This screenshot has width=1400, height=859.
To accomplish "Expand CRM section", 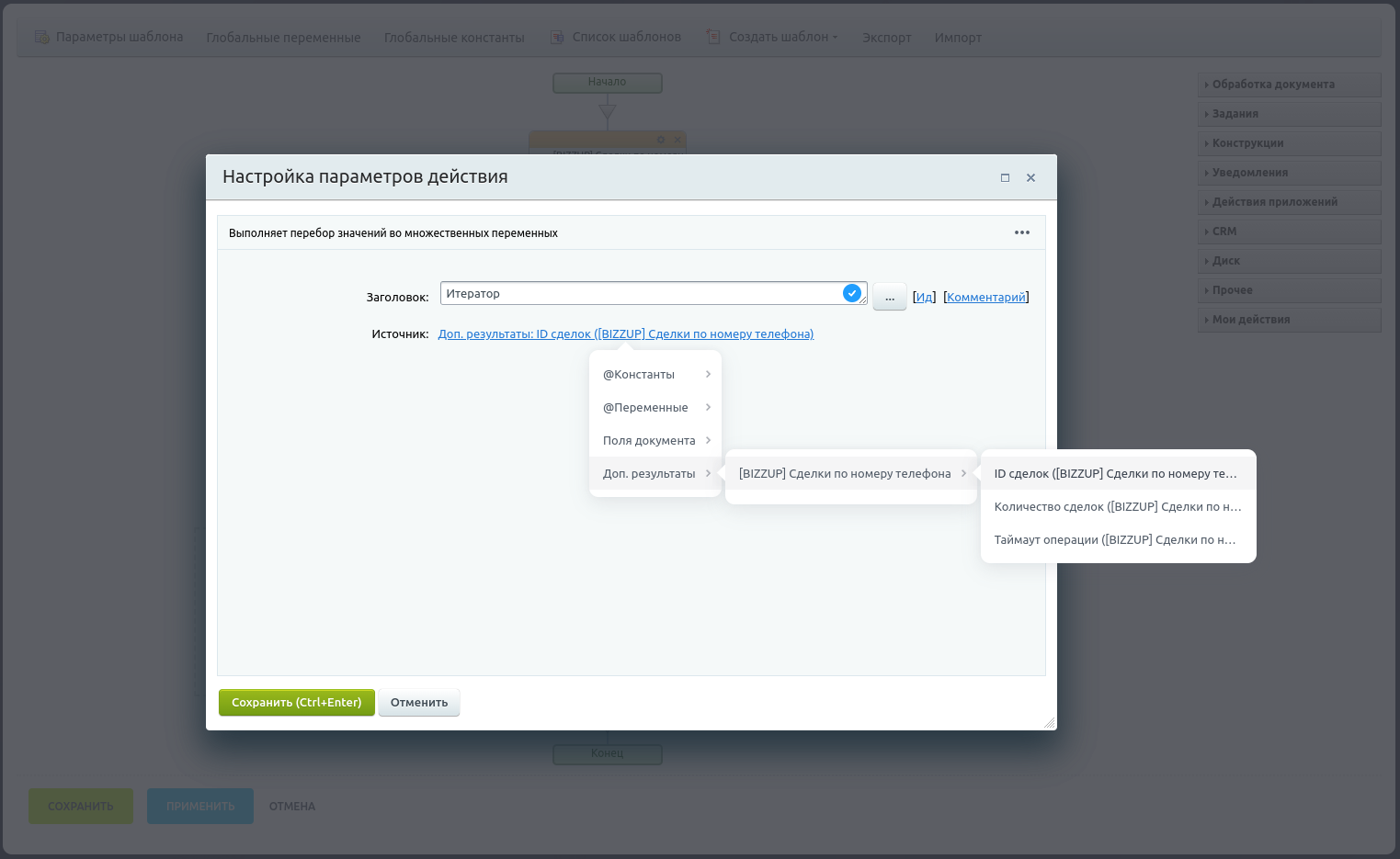I will (x=1290, y=232).
